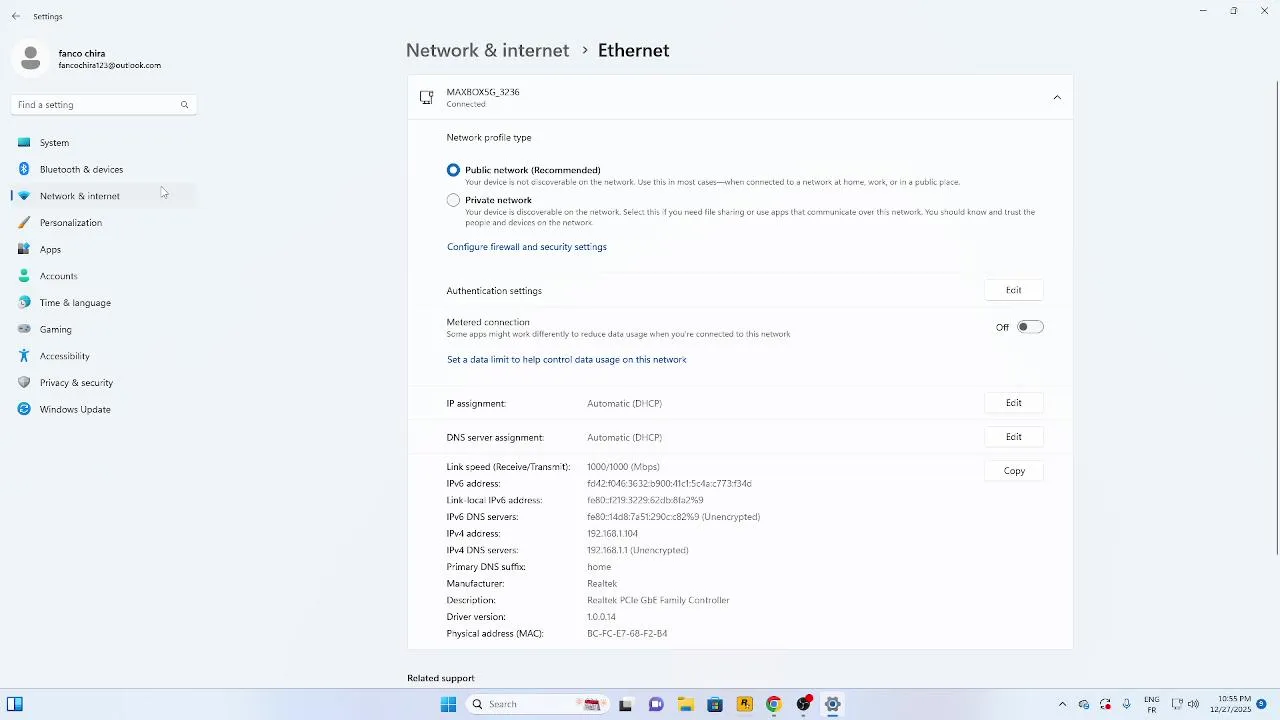Click Related support heading
Image resolution: width=1280 pixels, height=720 pixels.
[x=441, y=678]
